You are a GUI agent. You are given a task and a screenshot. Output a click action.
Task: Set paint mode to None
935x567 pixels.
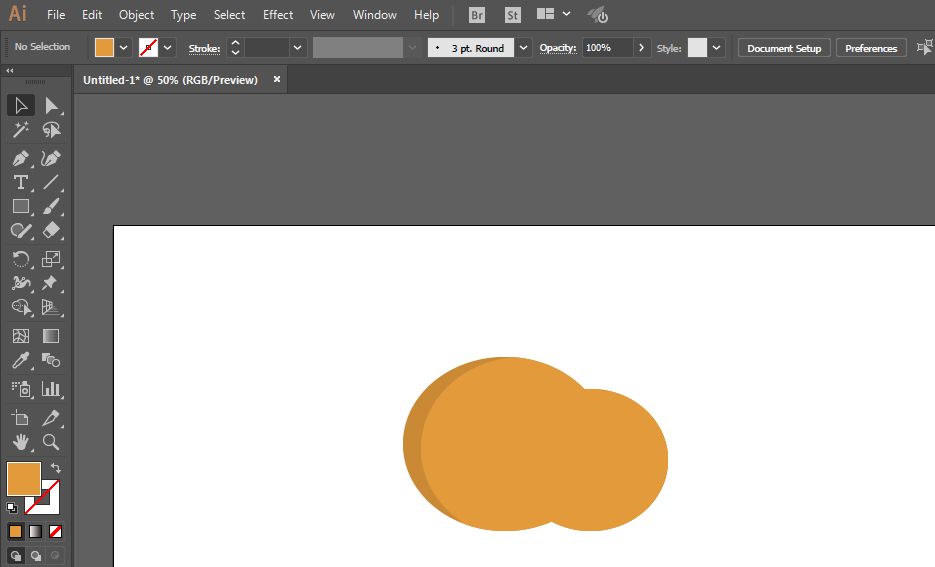tap(56, 531)
